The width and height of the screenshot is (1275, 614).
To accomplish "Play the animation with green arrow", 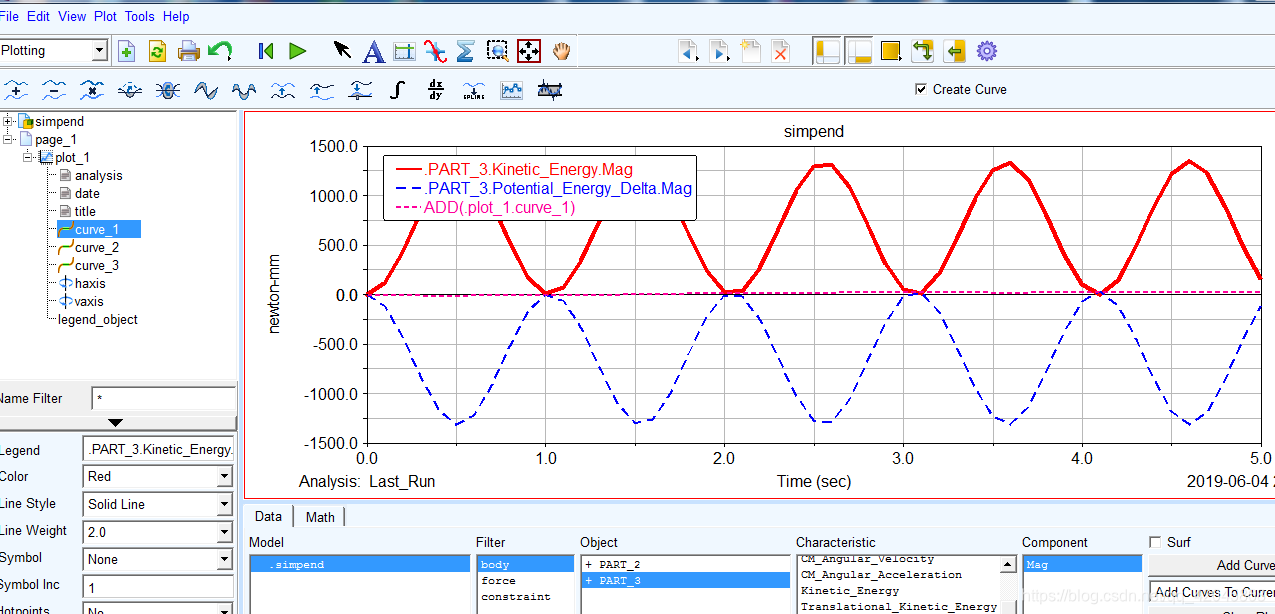I will click(297, 51).
